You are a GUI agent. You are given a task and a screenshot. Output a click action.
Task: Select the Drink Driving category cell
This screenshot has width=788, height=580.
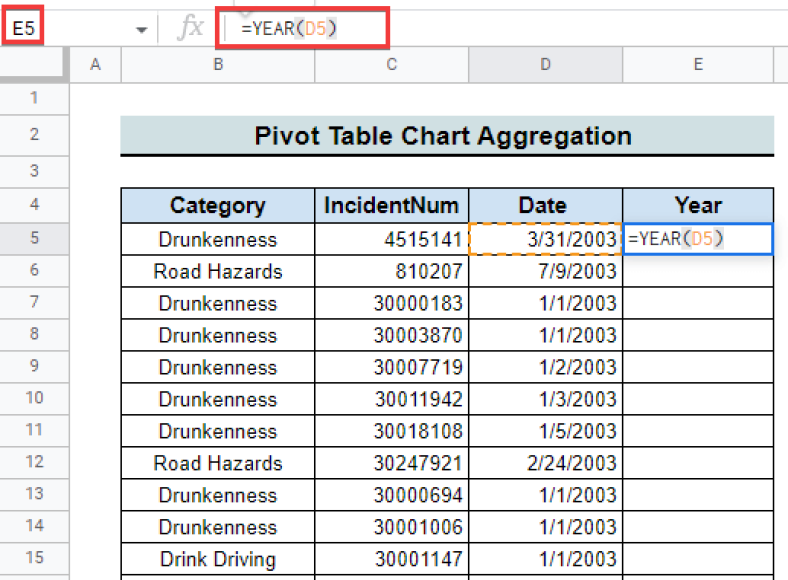click(x=218, y=559)
